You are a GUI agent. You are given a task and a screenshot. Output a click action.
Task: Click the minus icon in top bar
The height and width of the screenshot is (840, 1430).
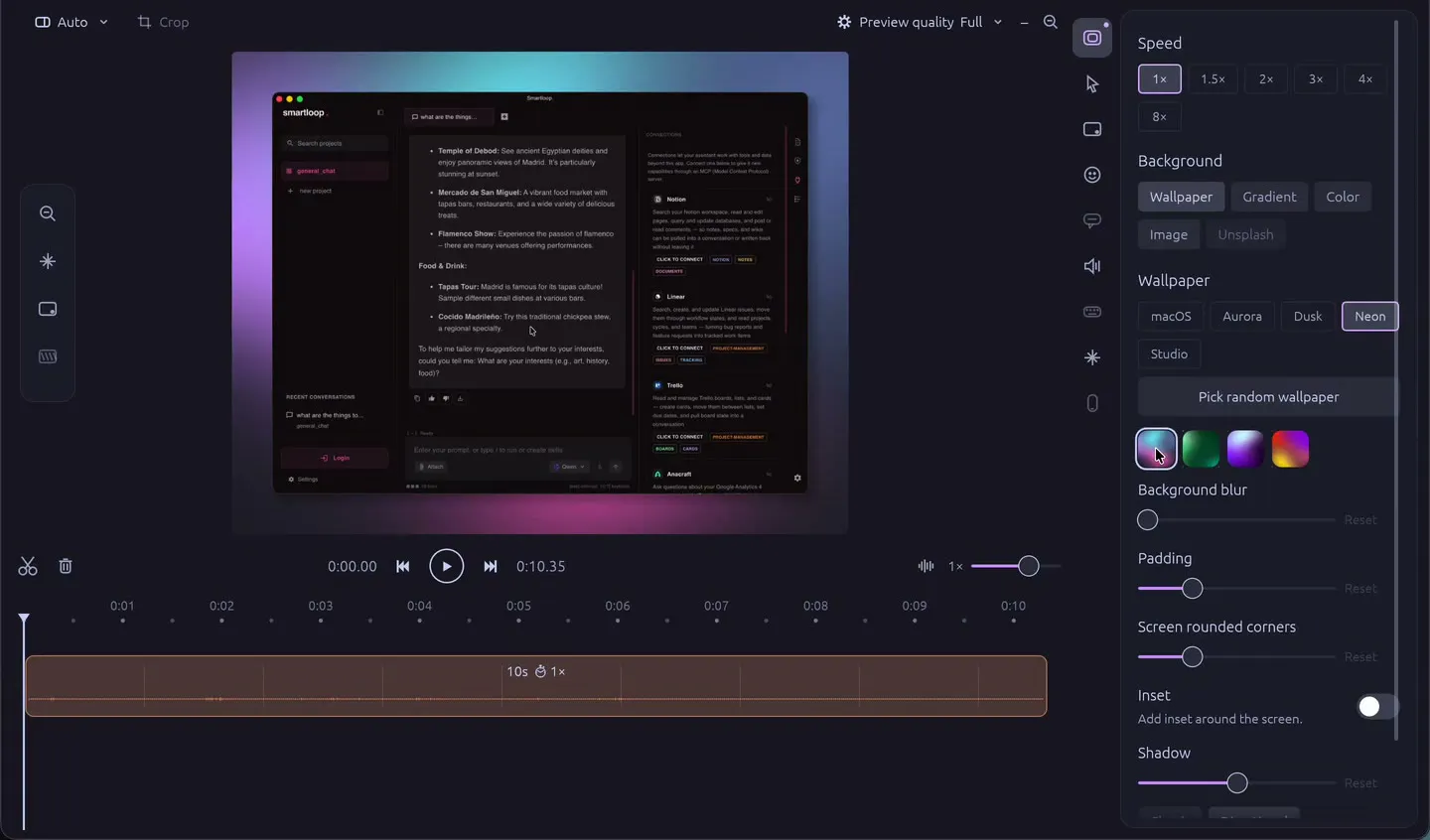(1024, 22)
